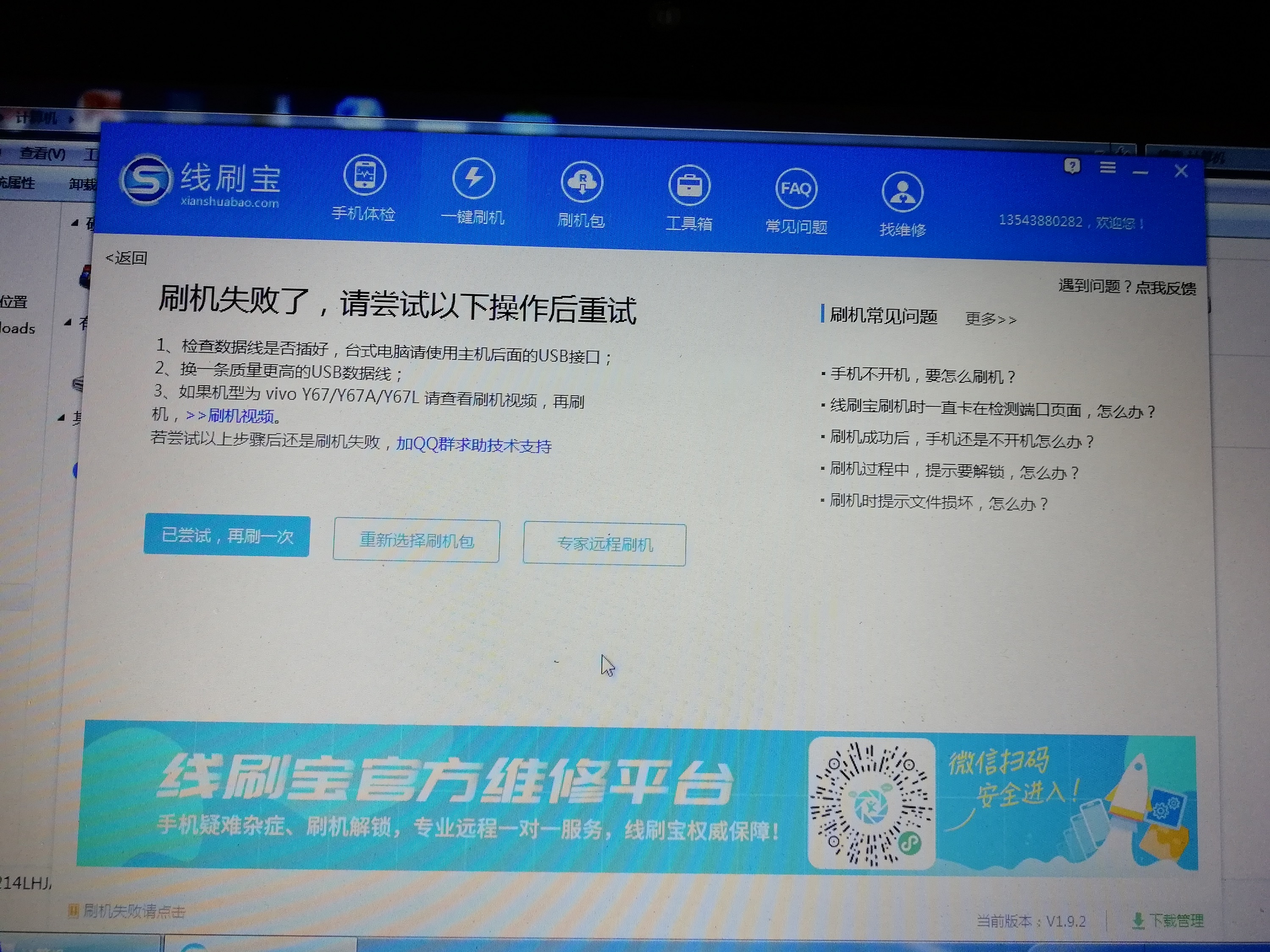Image resolution: width=1270 pixels, height=952 pixels.
Task: Go back using the <返回 link
Action: tap(126, 258)
